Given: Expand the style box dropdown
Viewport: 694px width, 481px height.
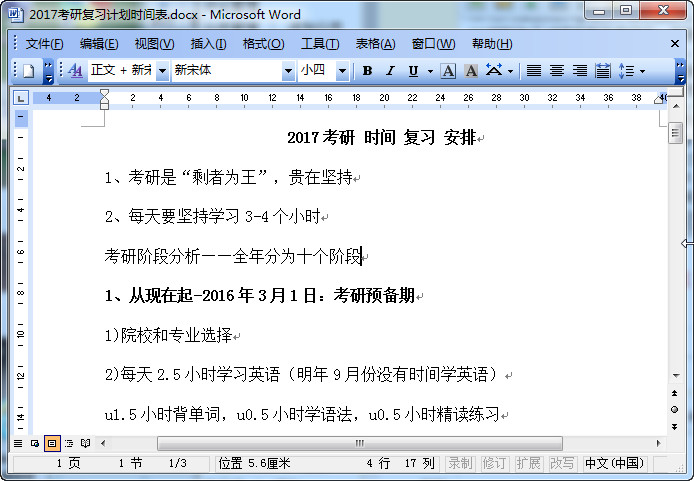Looking at the screenshot, I should (162, 71).
